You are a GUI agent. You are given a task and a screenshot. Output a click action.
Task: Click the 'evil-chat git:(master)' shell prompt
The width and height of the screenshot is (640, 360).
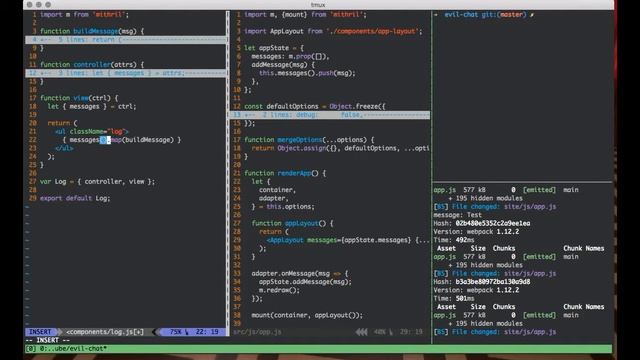click(484, 15)
